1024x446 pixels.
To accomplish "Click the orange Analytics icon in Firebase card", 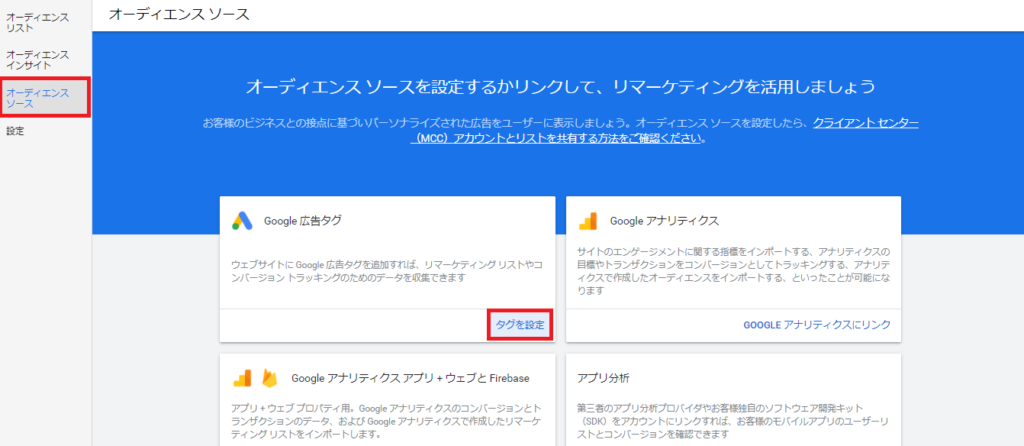I will click(x=242, y=377).
